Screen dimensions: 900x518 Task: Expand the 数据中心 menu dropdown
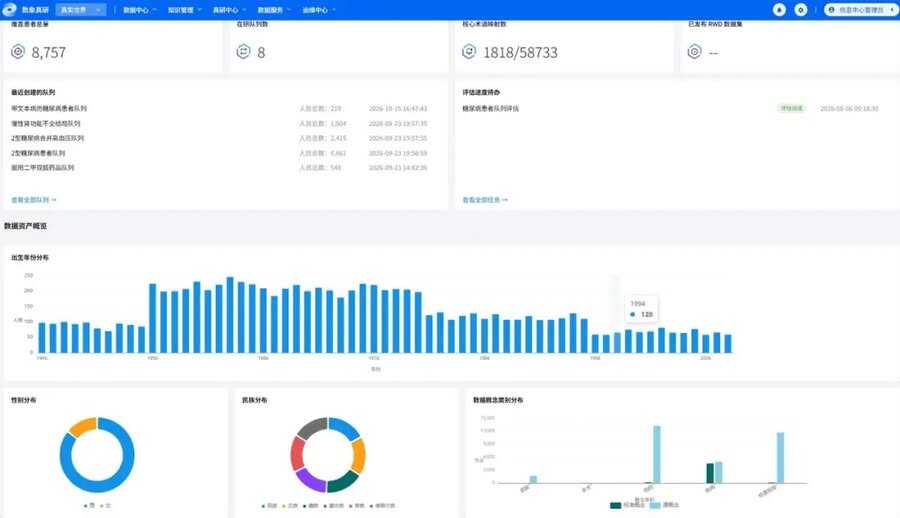[x=139, y=10]
